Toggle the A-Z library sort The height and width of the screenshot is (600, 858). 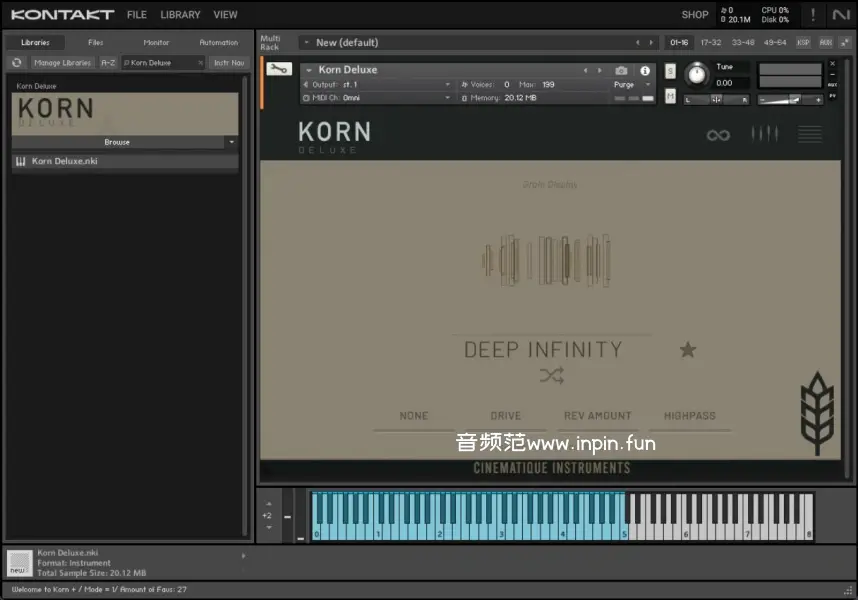[108, 63]
